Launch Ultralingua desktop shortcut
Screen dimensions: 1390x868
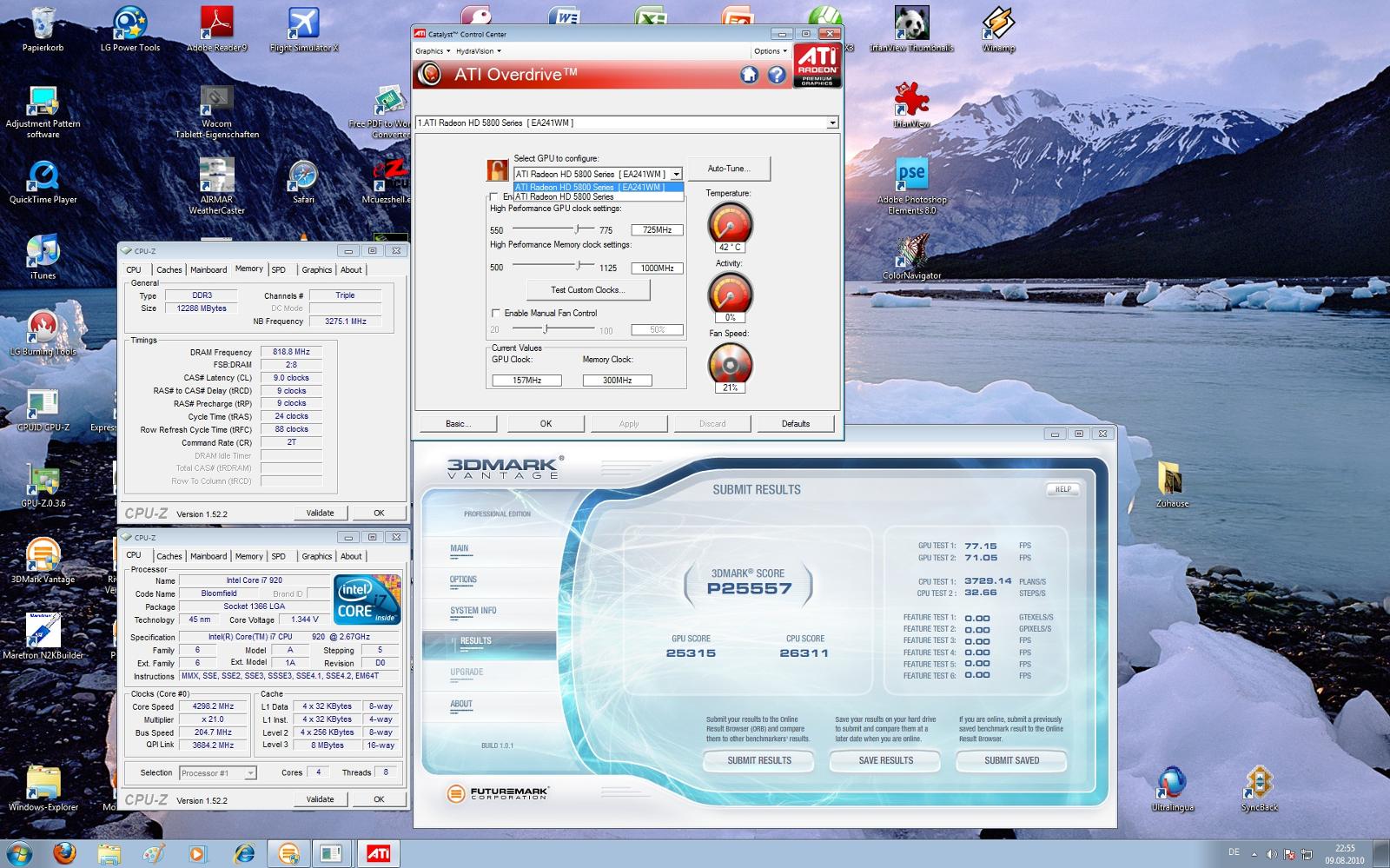[1172, 790]
